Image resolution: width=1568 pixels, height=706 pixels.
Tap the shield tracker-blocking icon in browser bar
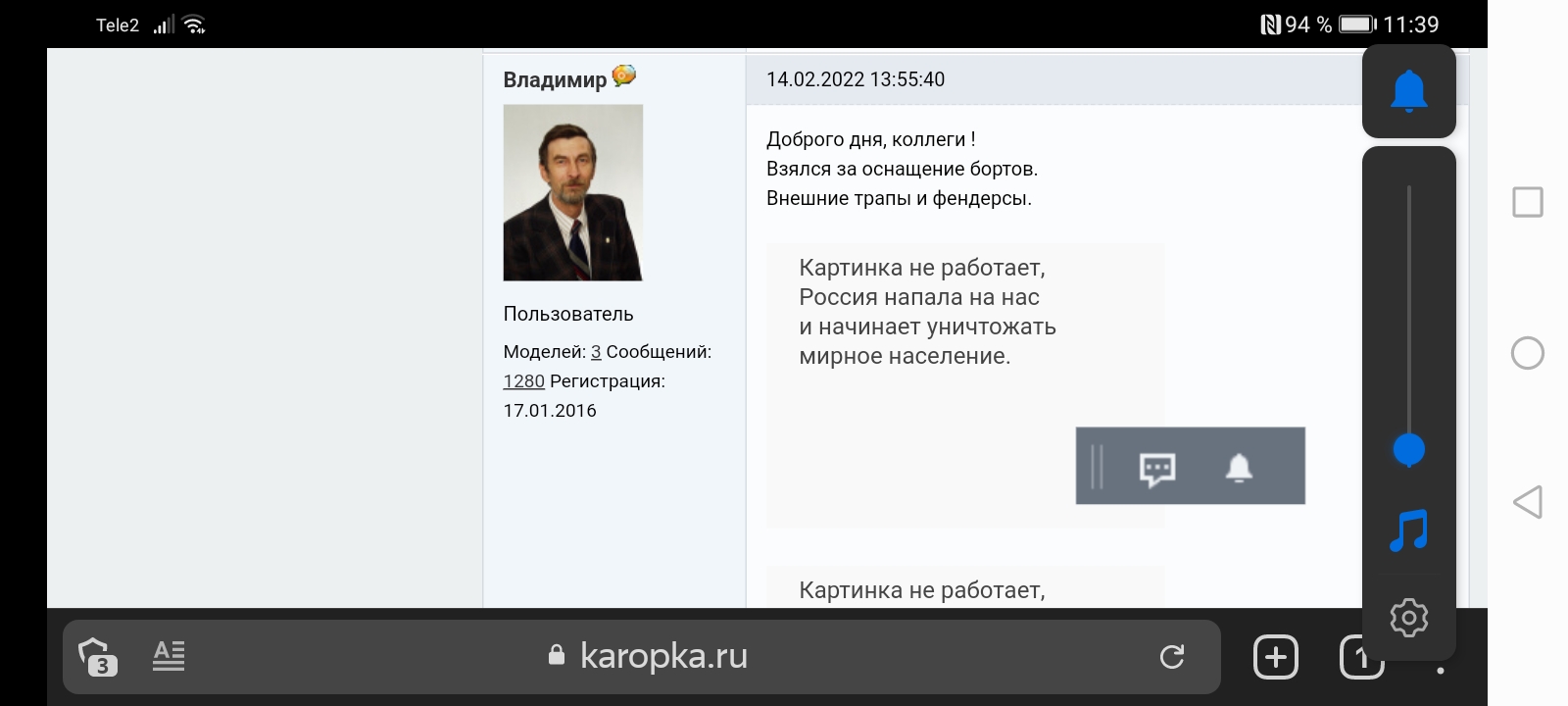pyautogui.click(x=98, y=656)
